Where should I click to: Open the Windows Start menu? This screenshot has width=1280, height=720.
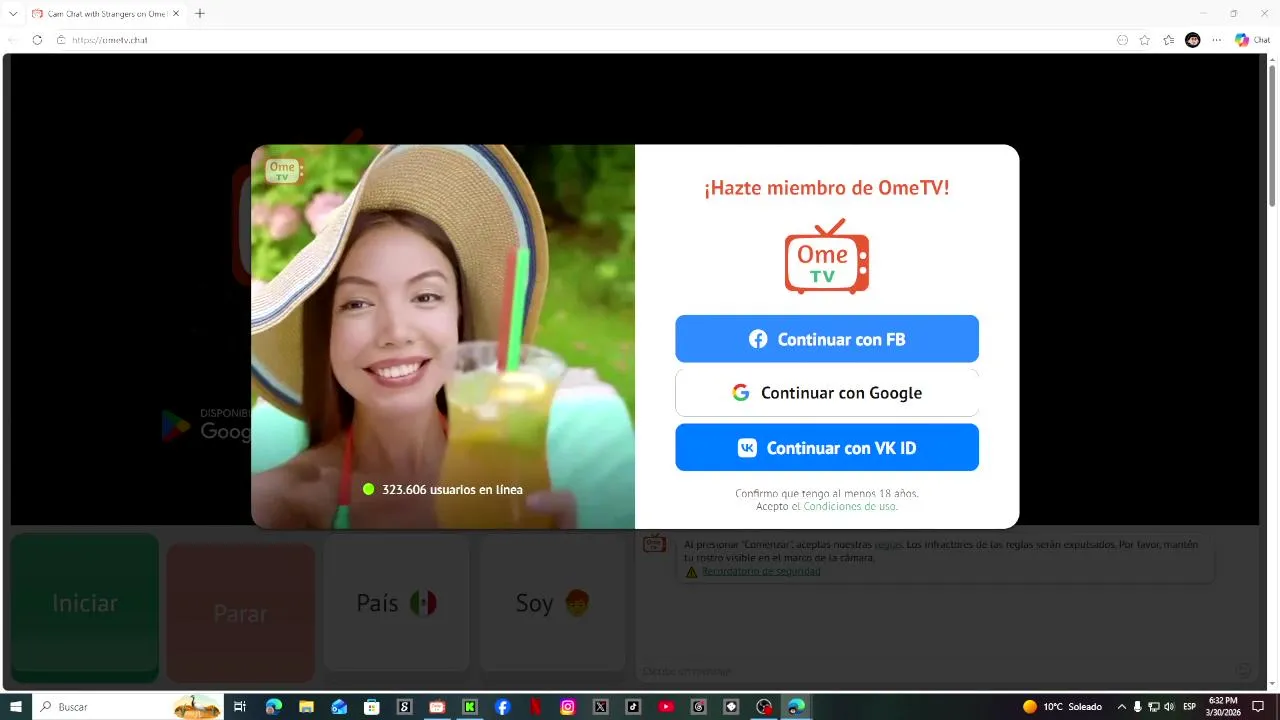tap(16, 706)
